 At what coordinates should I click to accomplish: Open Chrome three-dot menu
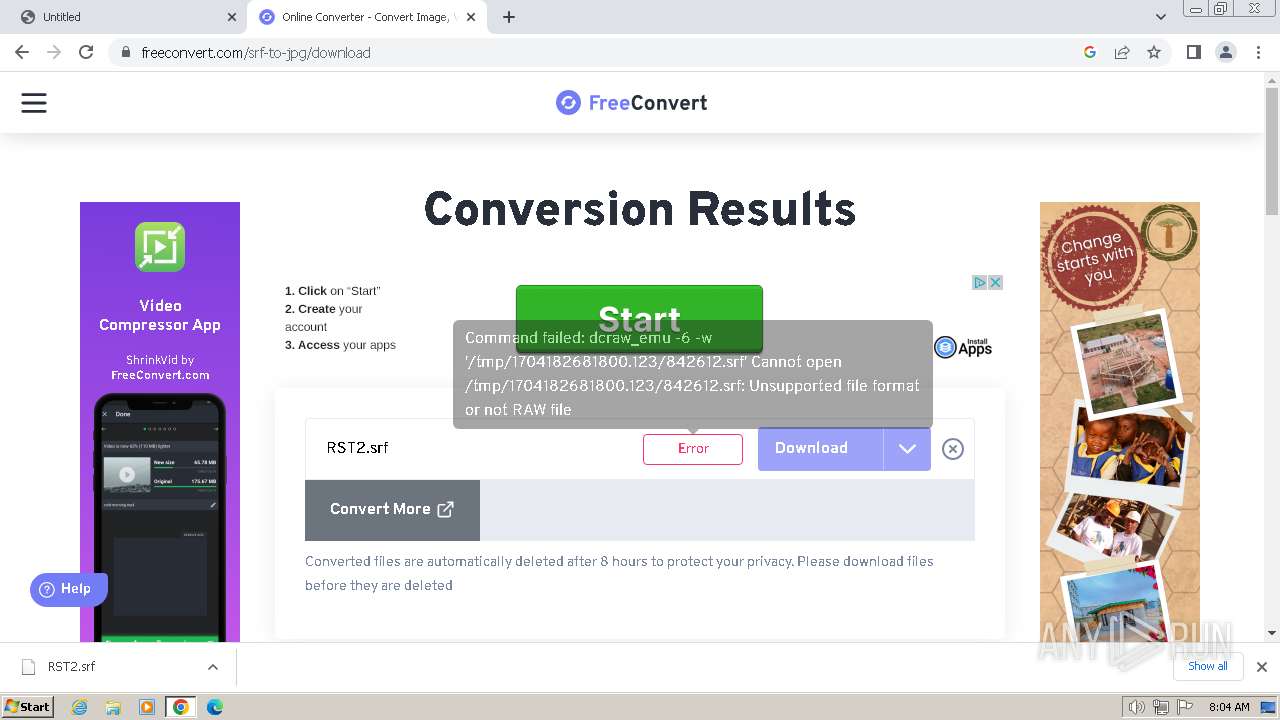(x=1258, y=52)
